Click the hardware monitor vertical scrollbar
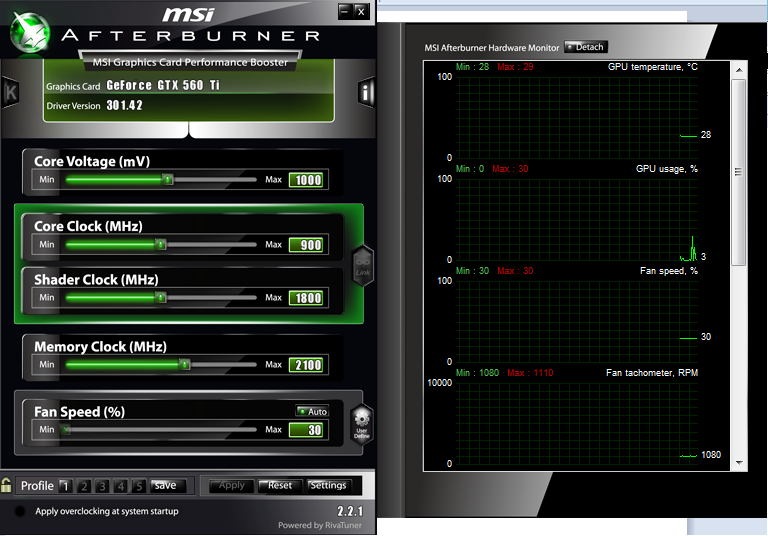This screenshot has width=768, height=536. (739, 170)
